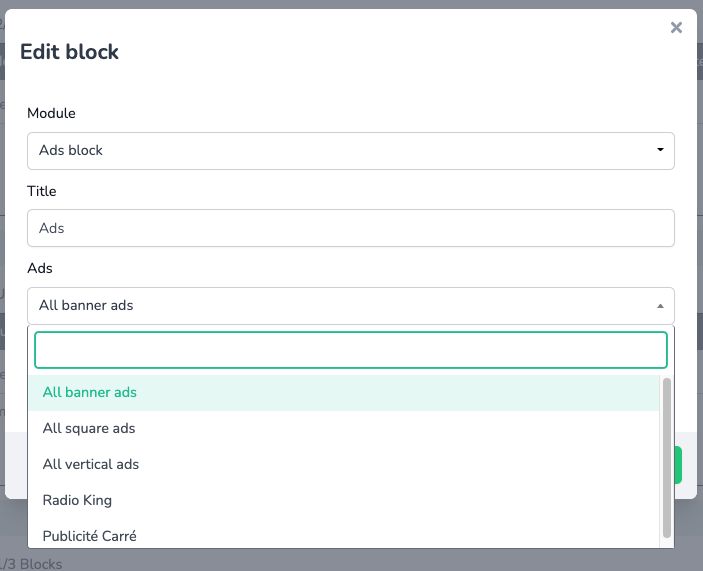Image resolution: width=703 pixels, height=571 pixels.
Task: Click the scrollbar track below the thumb
Action: (667, 541)
